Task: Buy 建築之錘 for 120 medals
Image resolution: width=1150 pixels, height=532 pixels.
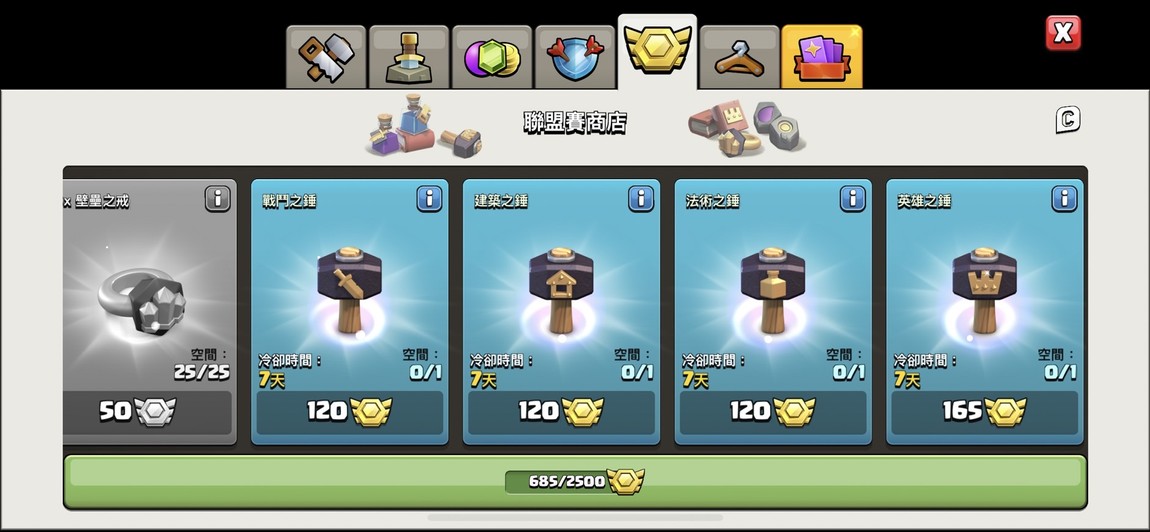Action: tap(561, 412)
